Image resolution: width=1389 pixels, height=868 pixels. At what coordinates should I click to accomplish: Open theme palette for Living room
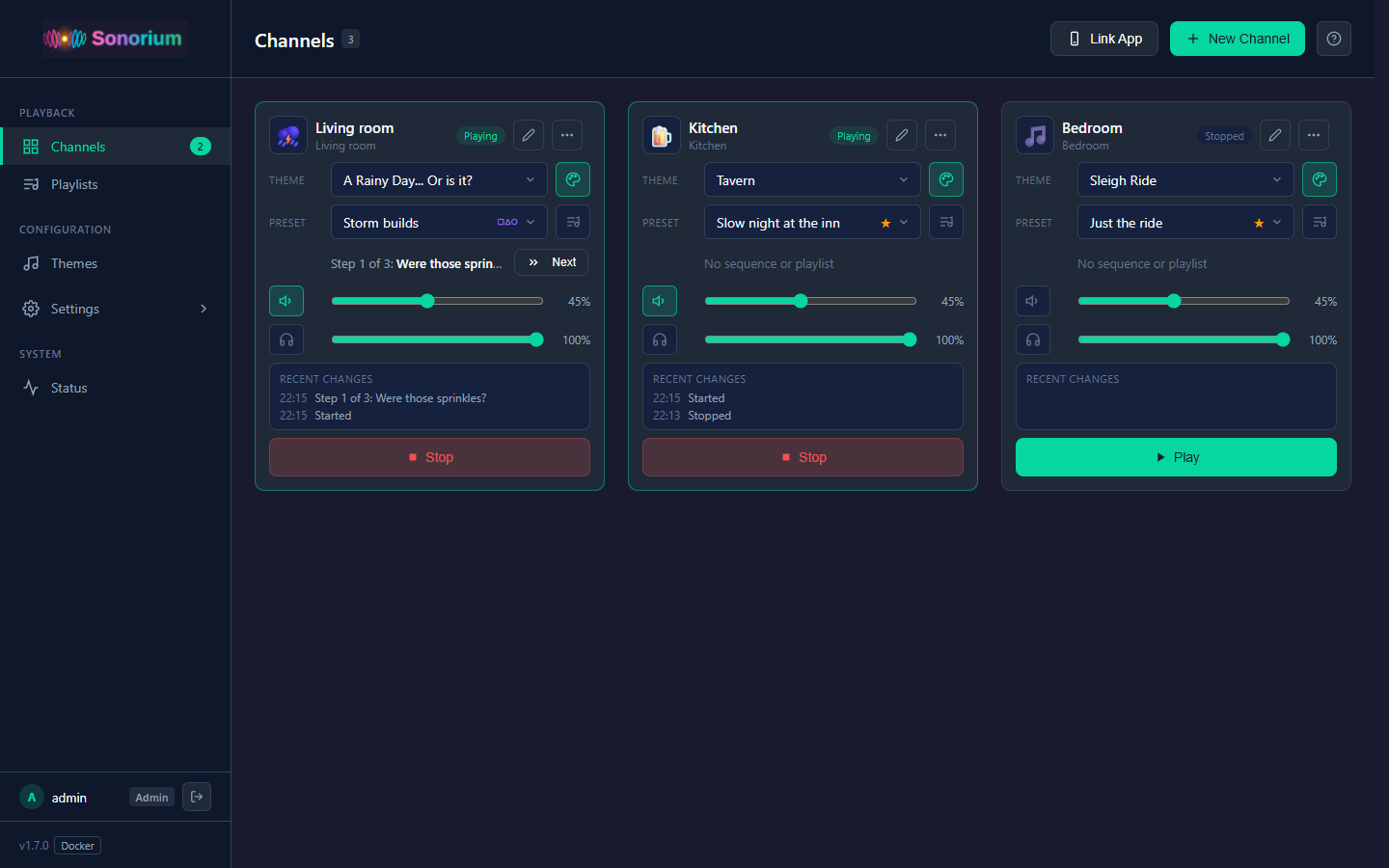[573, 179]
